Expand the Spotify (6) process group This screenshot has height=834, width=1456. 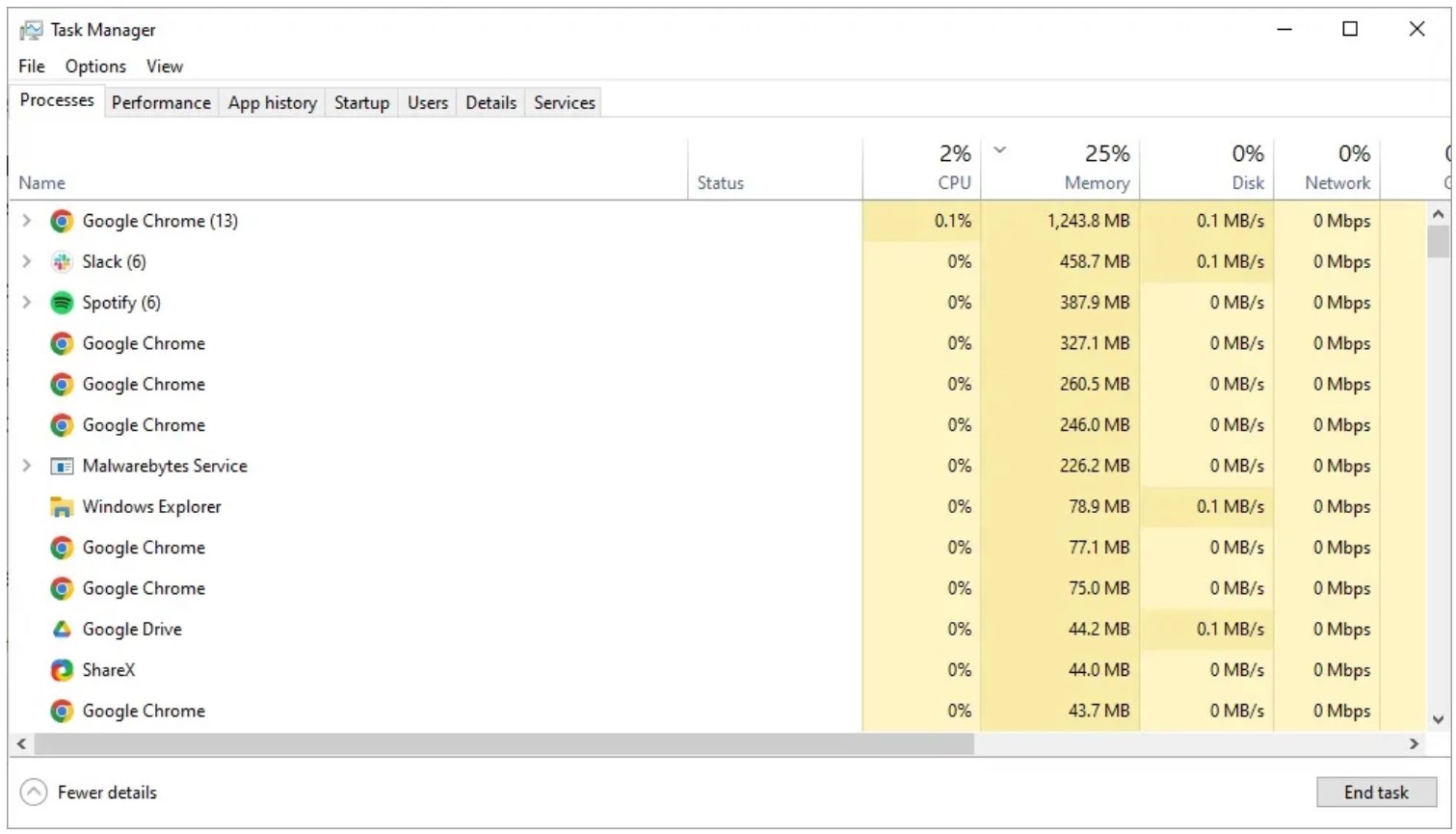click(27, 303)
